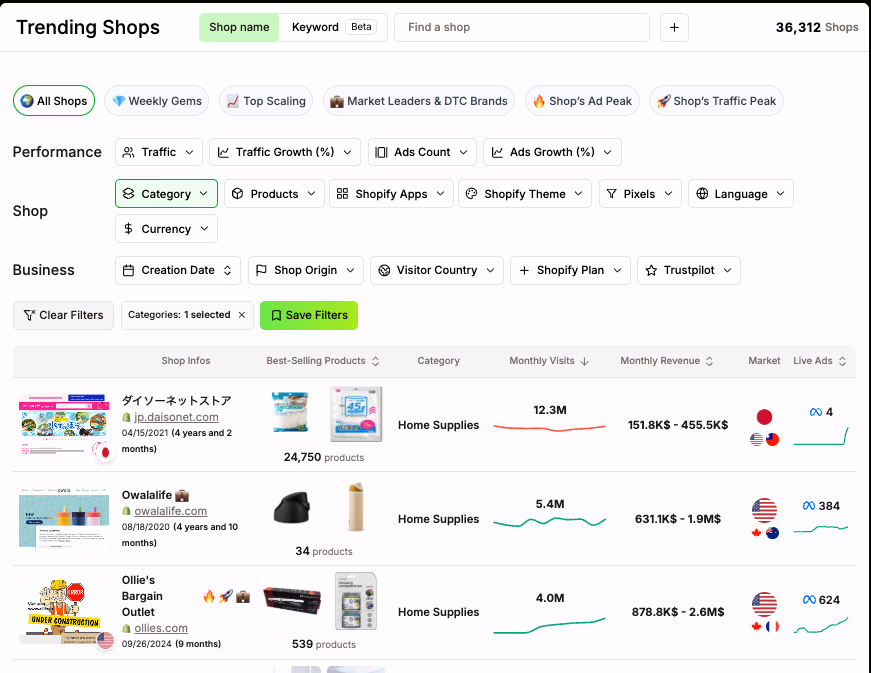Open the Ads Count filter dropdown
Viewport: 871px width, 673px height.
click(422, 152)
